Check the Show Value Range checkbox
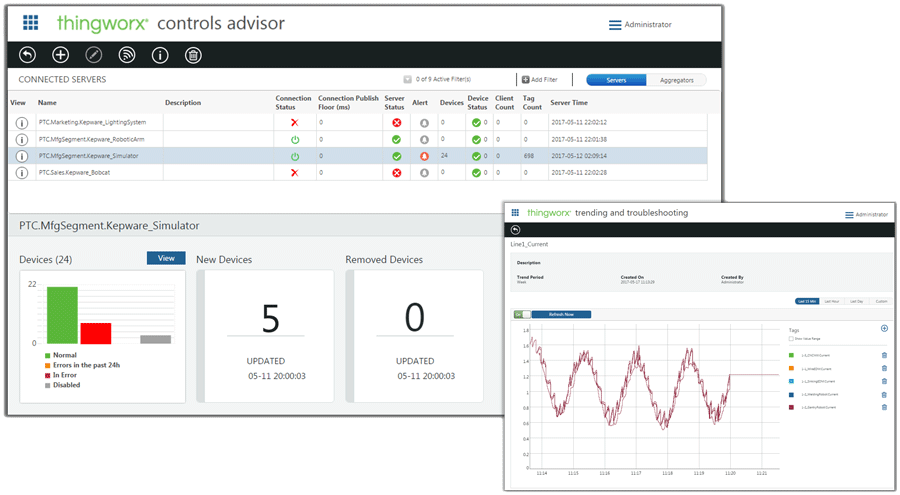The height and width of the screenshot is (495, 900). click(x=791, y=339)
